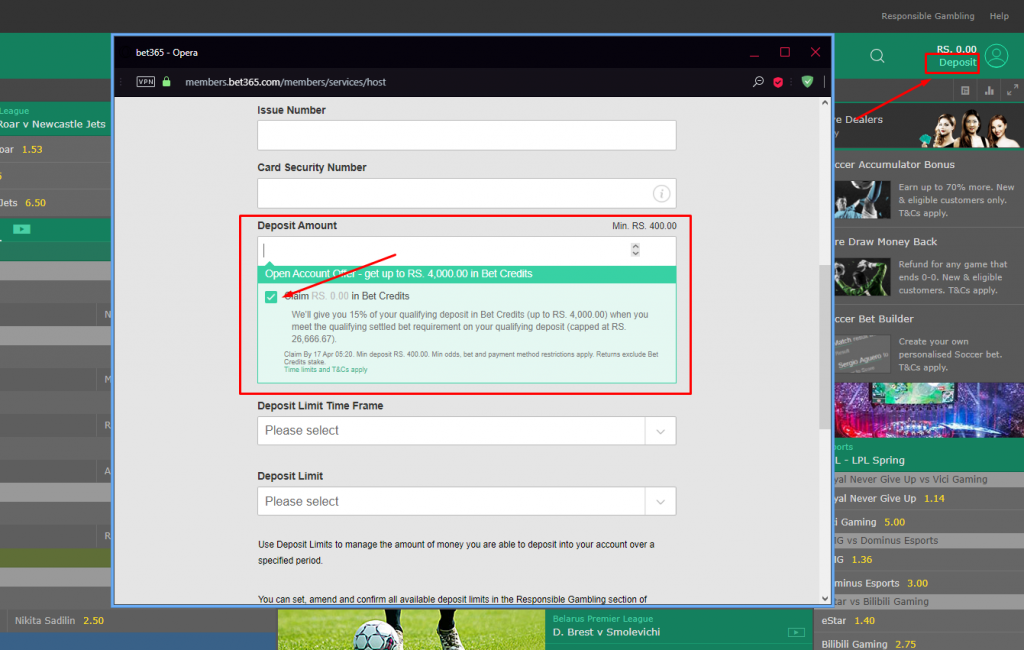The image size is (1024, 650).
Task: Select Dominus Esports odds 3.00
Action: pyautogui.click(x=918, y=583)
